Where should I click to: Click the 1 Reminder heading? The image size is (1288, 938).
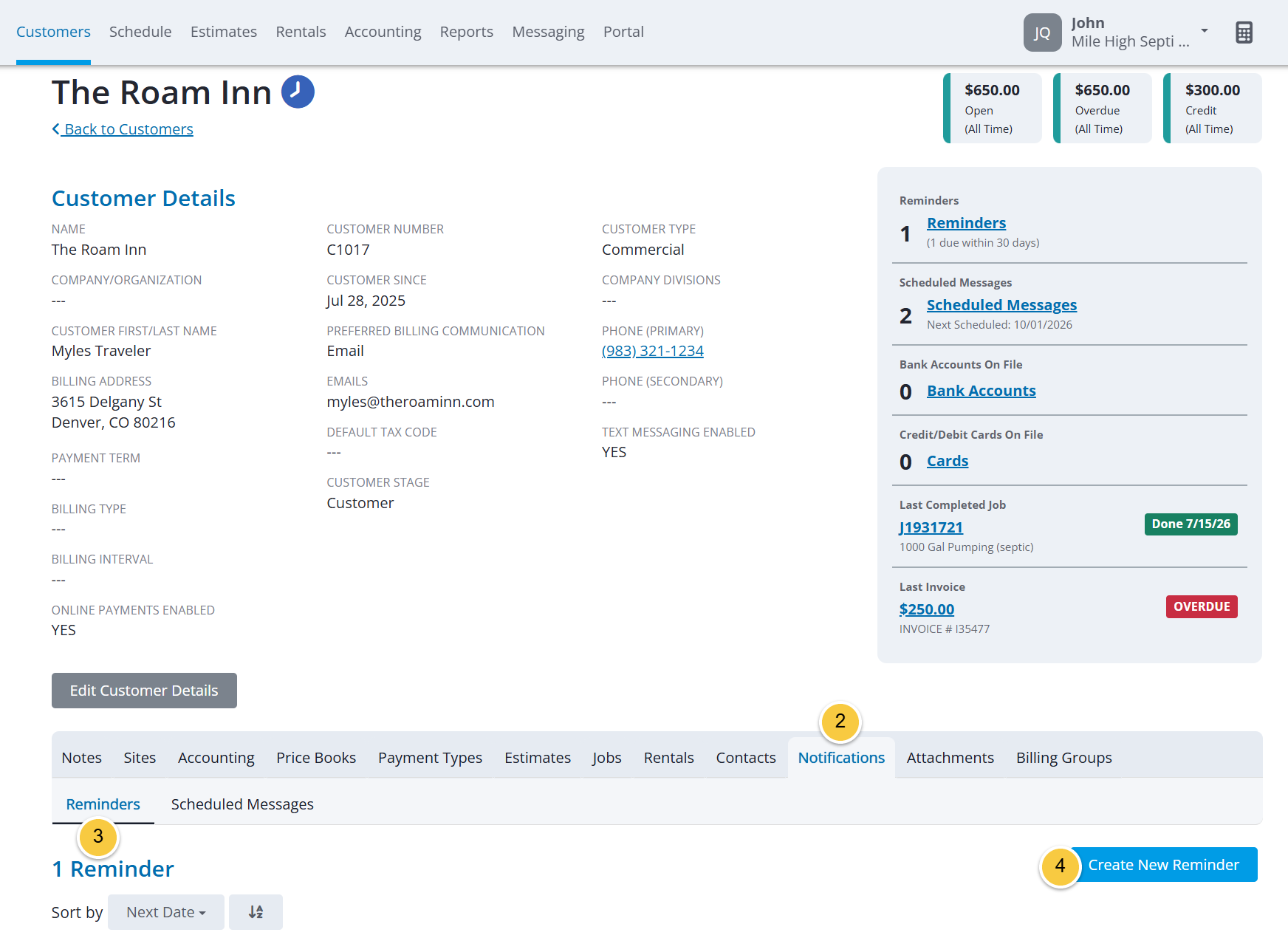[113, 869]
